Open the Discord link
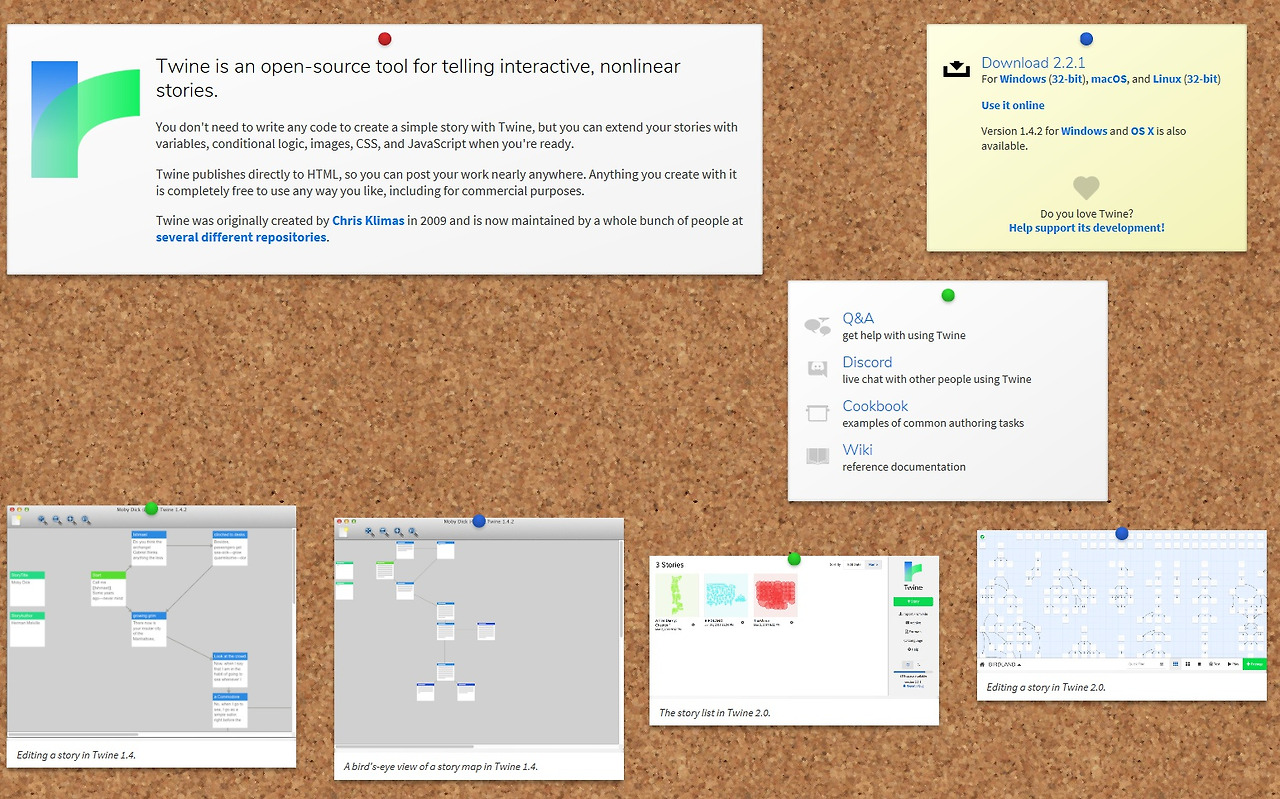The height and width of the screenshot is (799, 1280). [x=867, y=362]
